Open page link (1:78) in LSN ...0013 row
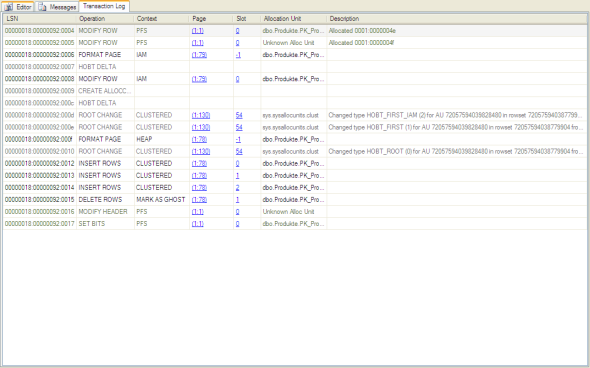This screenshot has width=590, height=368. point(199,175)
